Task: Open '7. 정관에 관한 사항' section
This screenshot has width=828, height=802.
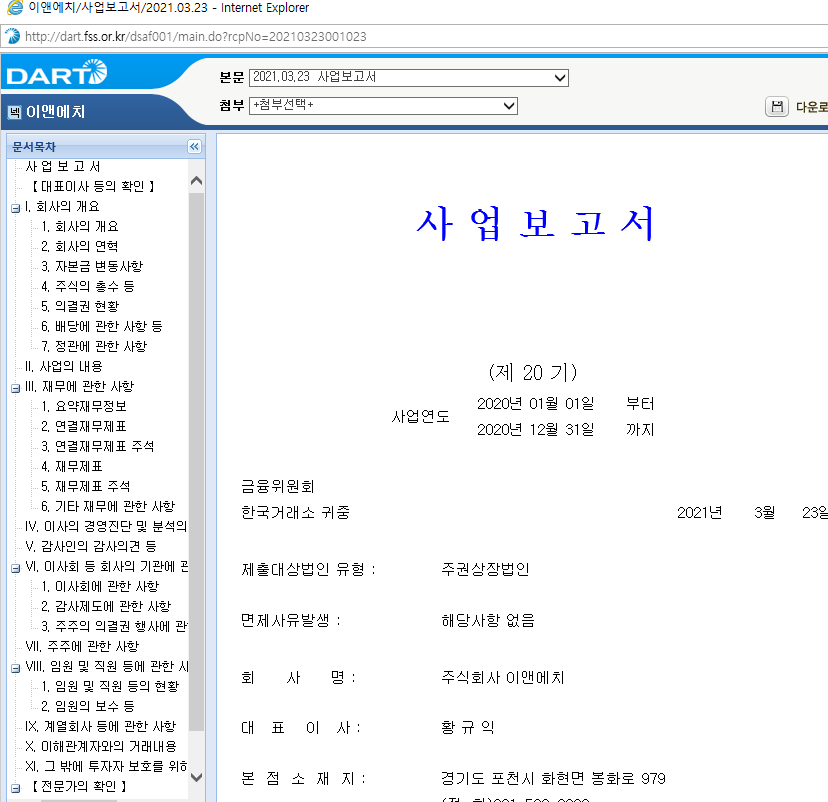Action: tap(95, 347)
